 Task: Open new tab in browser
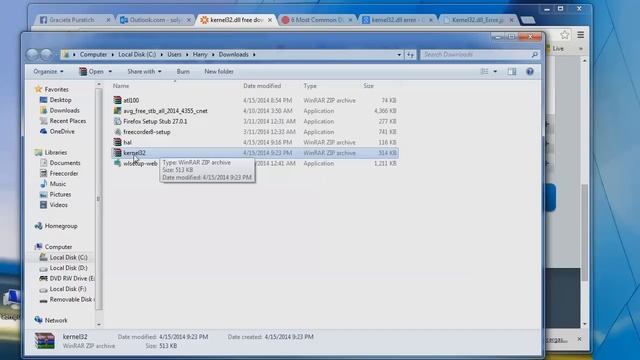tap(528, 20)
